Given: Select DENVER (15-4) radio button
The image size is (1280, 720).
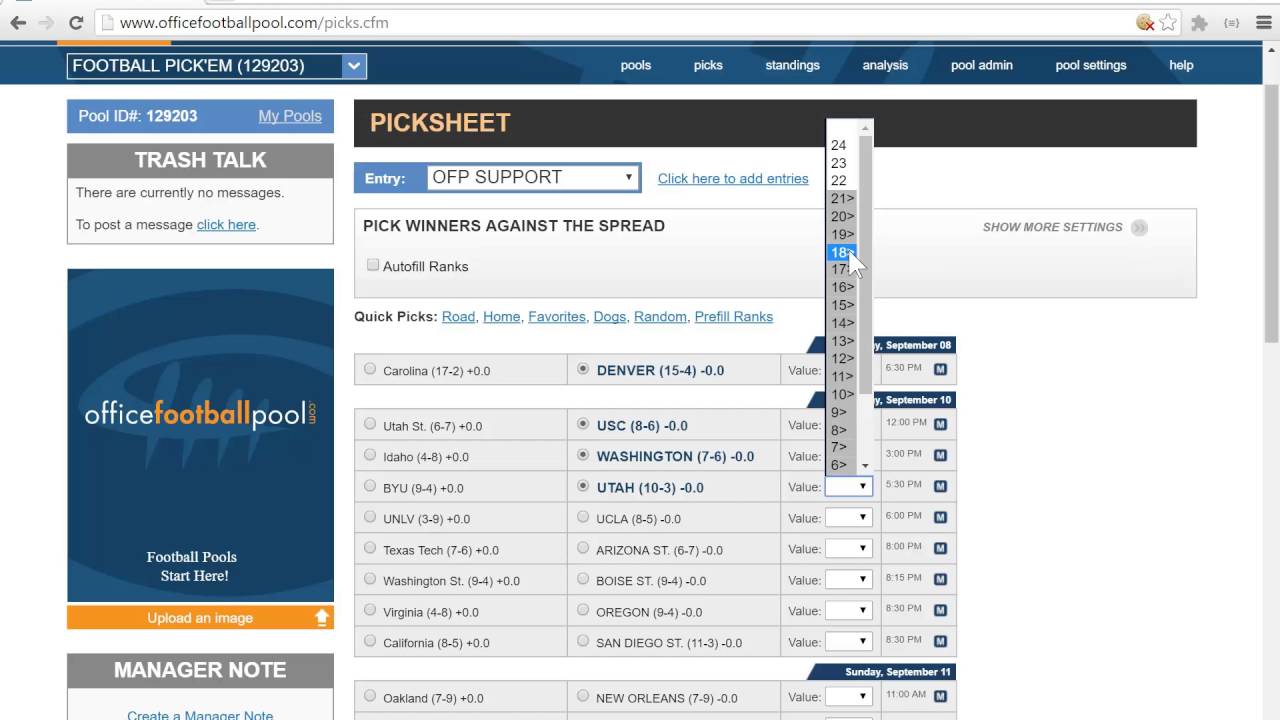Looking at the screenshot, I should pos(583,369).
